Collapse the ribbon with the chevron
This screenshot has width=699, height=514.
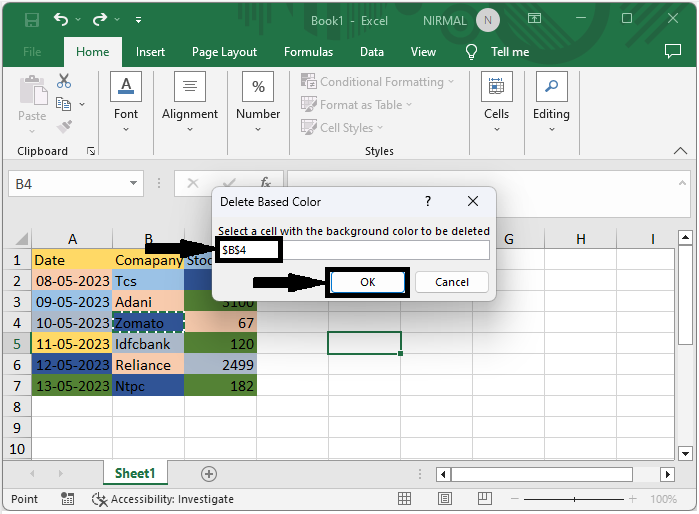coord(680,151)
